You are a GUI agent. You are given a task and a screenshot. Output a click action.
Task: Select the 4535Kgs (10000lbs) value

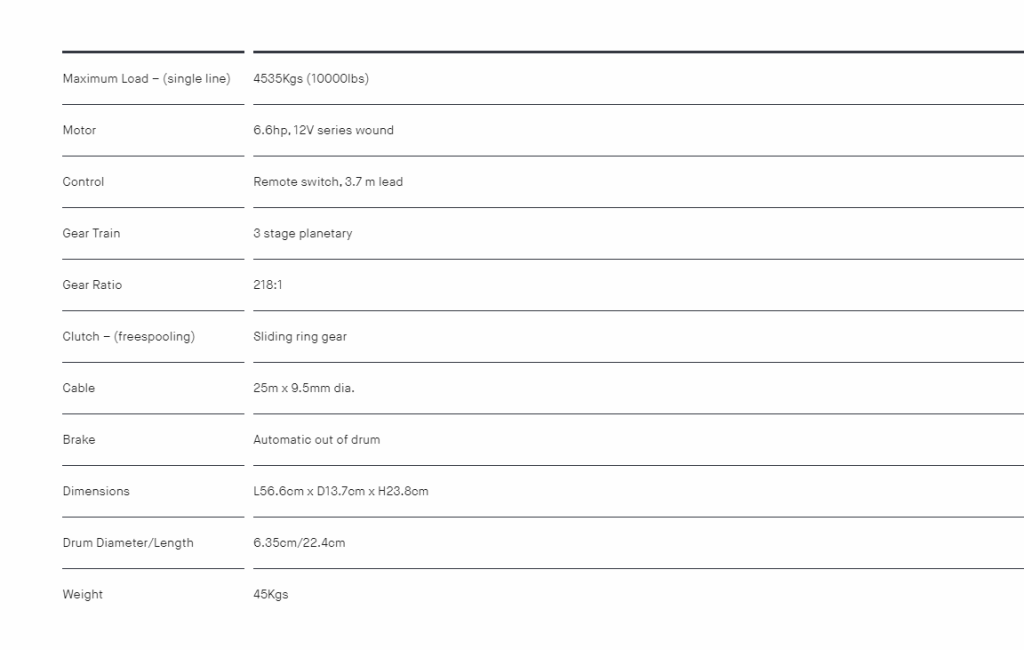coord(311,78)
